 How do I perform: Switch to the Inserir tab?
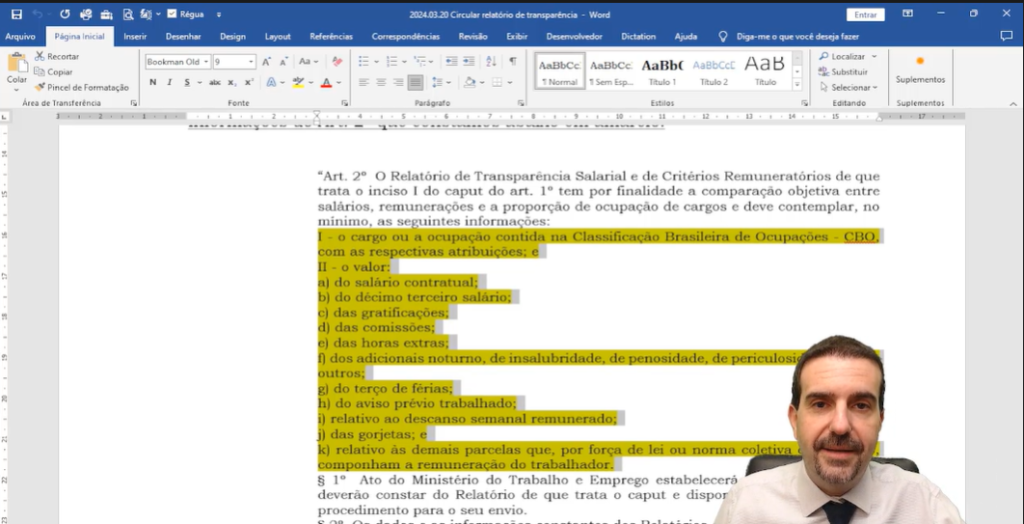135,36
